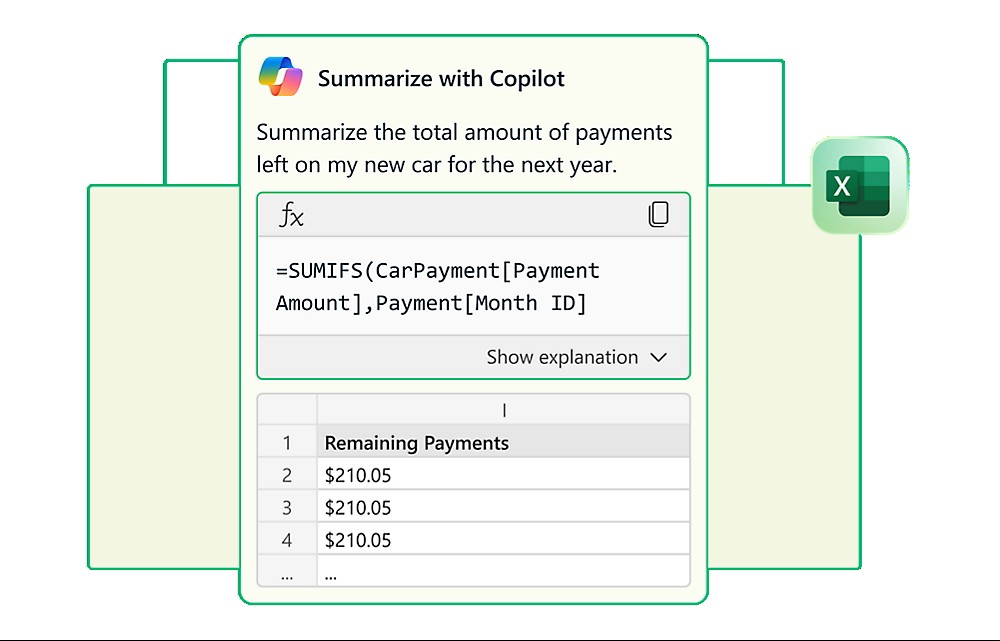Copy the formula with the clipboard icon
1000x641 pixels.
[658, 214]
